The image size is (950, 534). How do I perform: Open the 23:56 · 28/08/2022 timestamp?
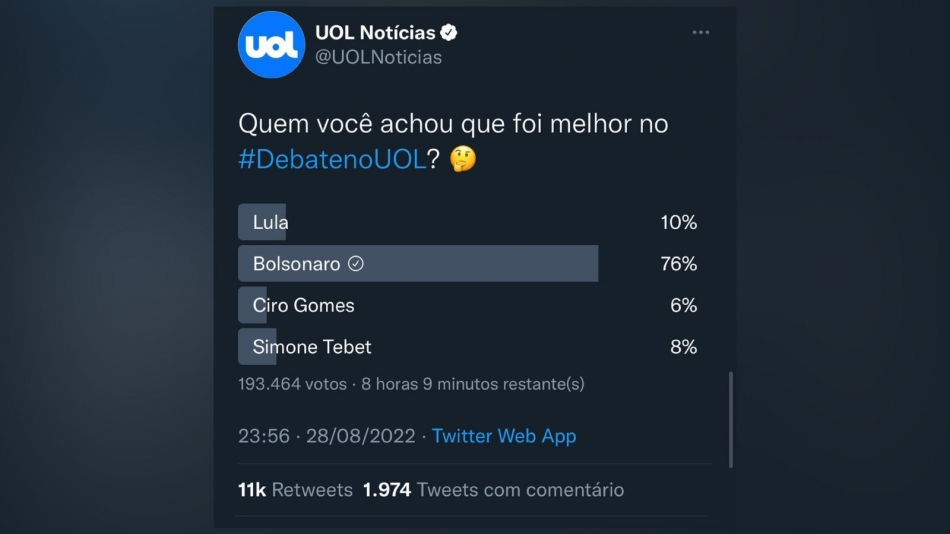pyautogui.click(x=326, y=436)
